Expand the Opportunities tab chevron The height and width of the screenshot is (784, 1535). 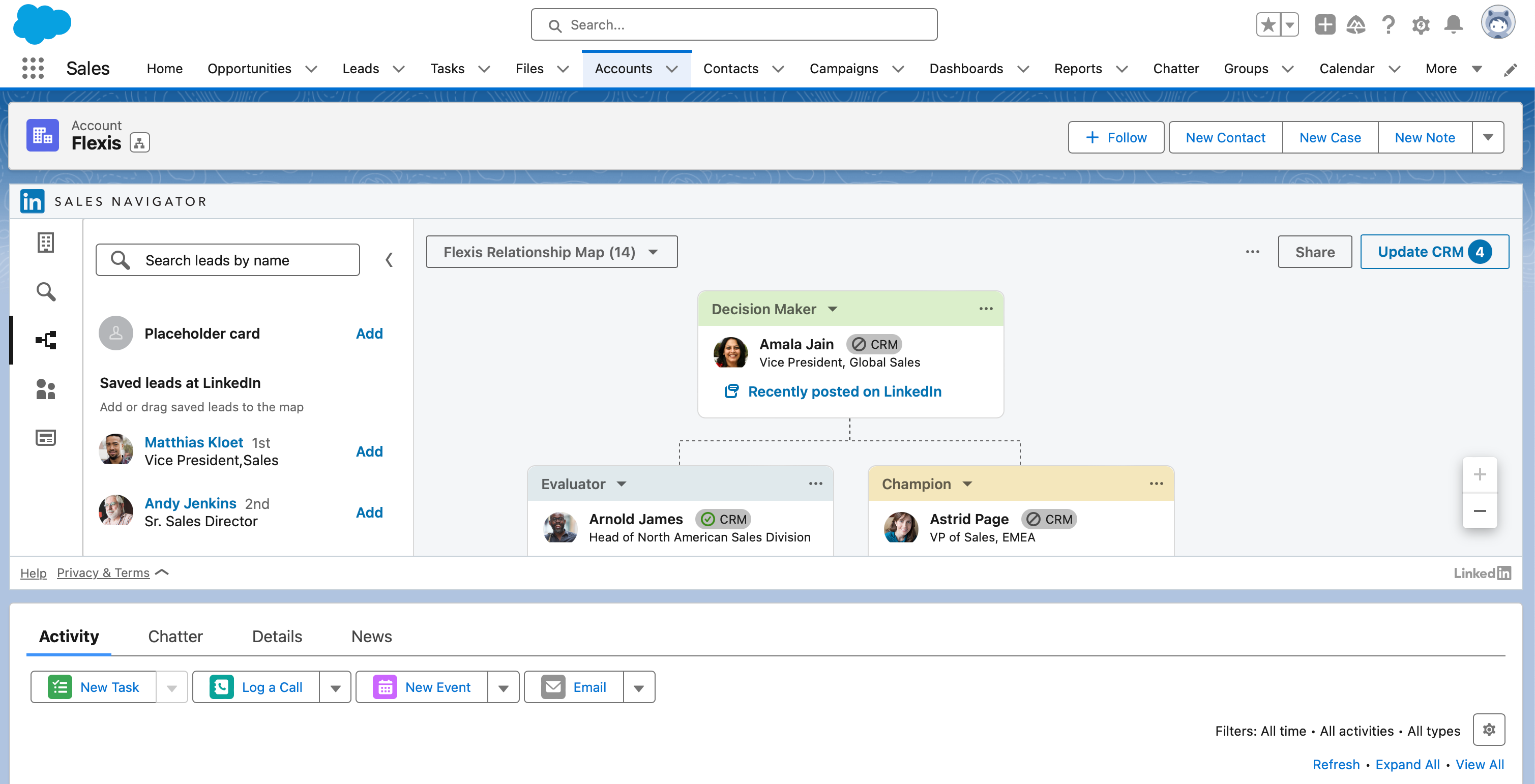[x=311, y=69]
